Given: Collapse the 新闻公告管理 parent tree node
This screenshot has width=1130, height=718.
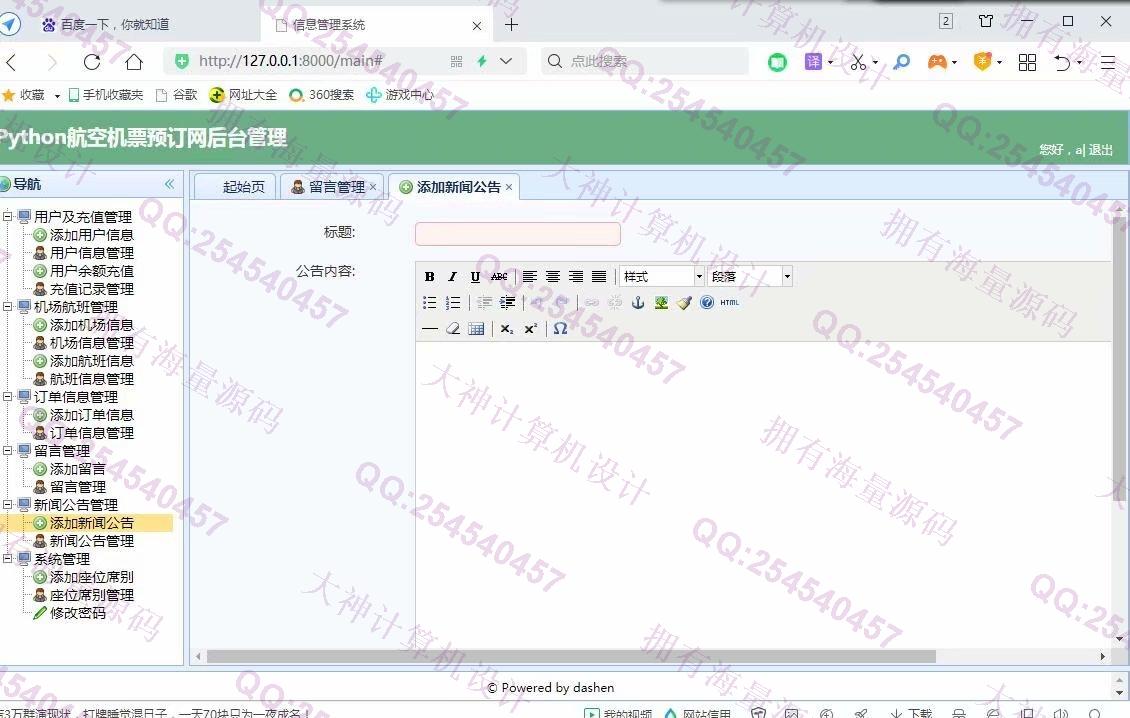Looking at the screenshot, I should coord(8,505).
